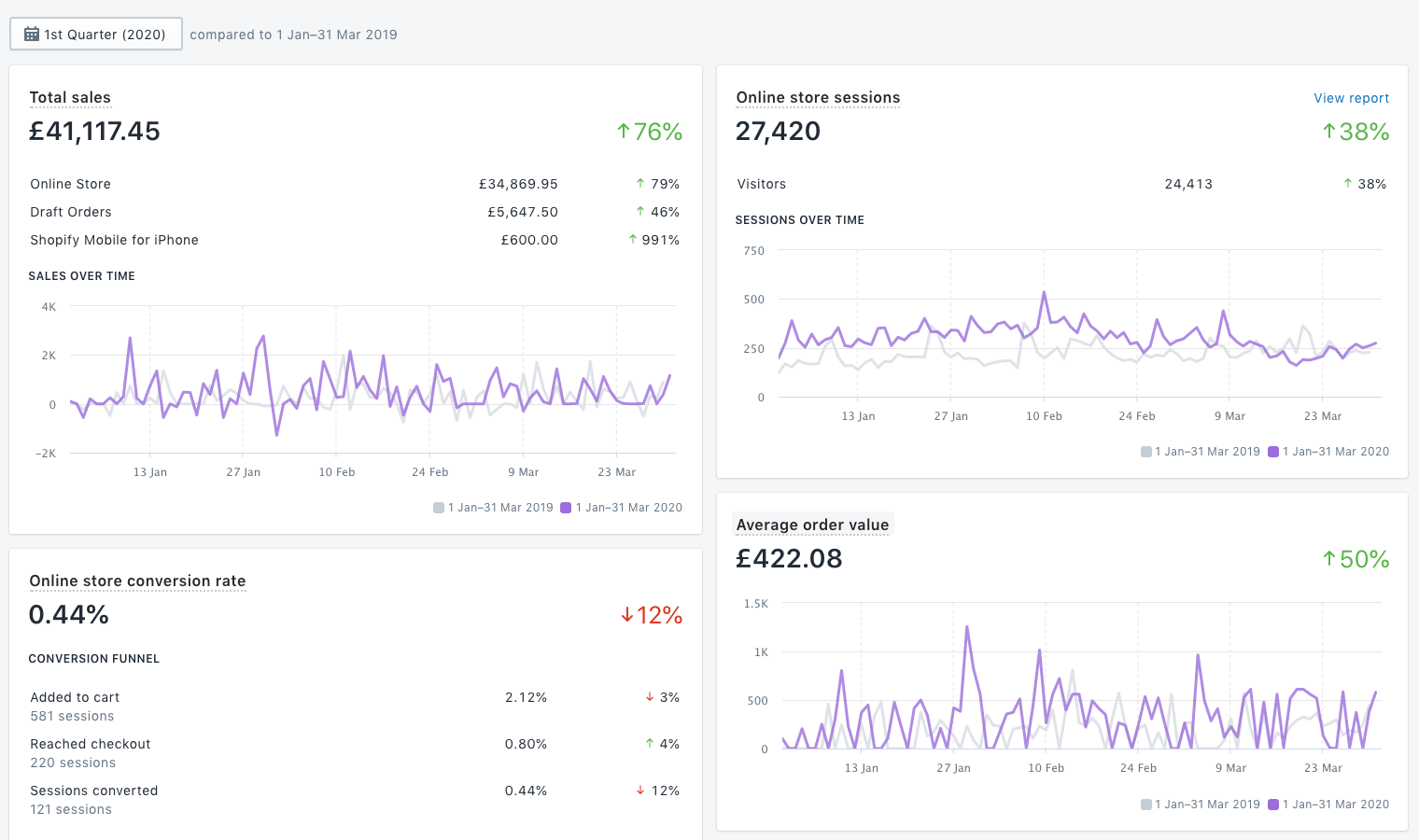Select the Online store sessions heading
Viewport: 1419px width, 840px height.
click(818, 97)
